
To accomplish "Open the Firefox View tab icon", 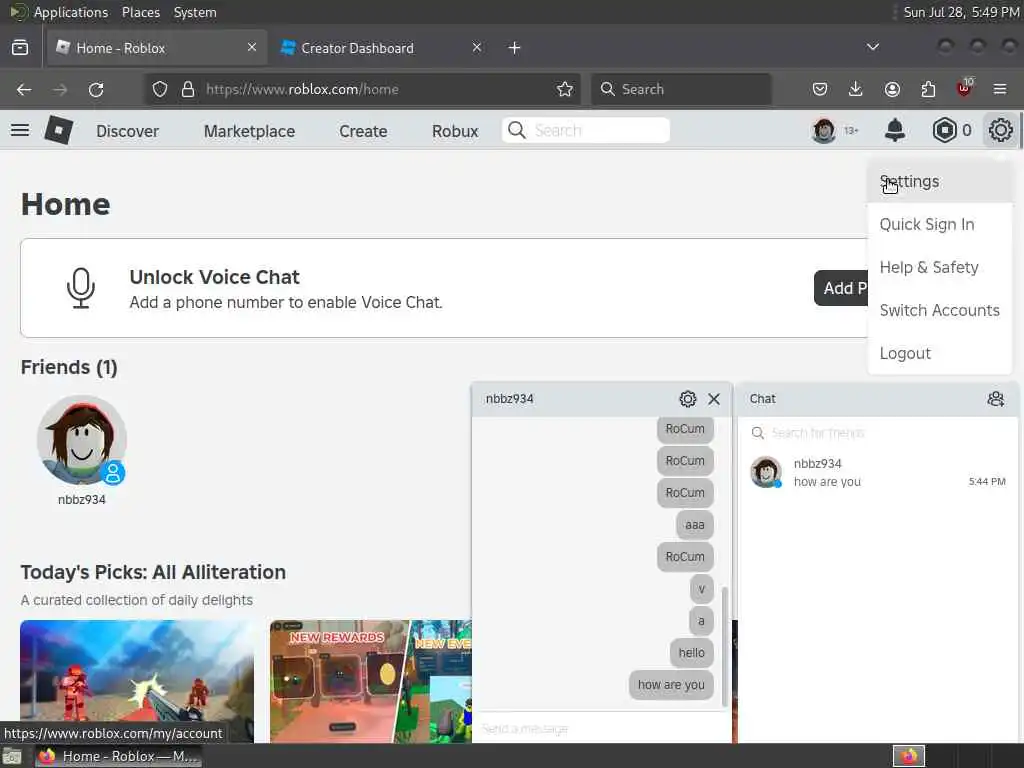I will click(x=20, y=48).
